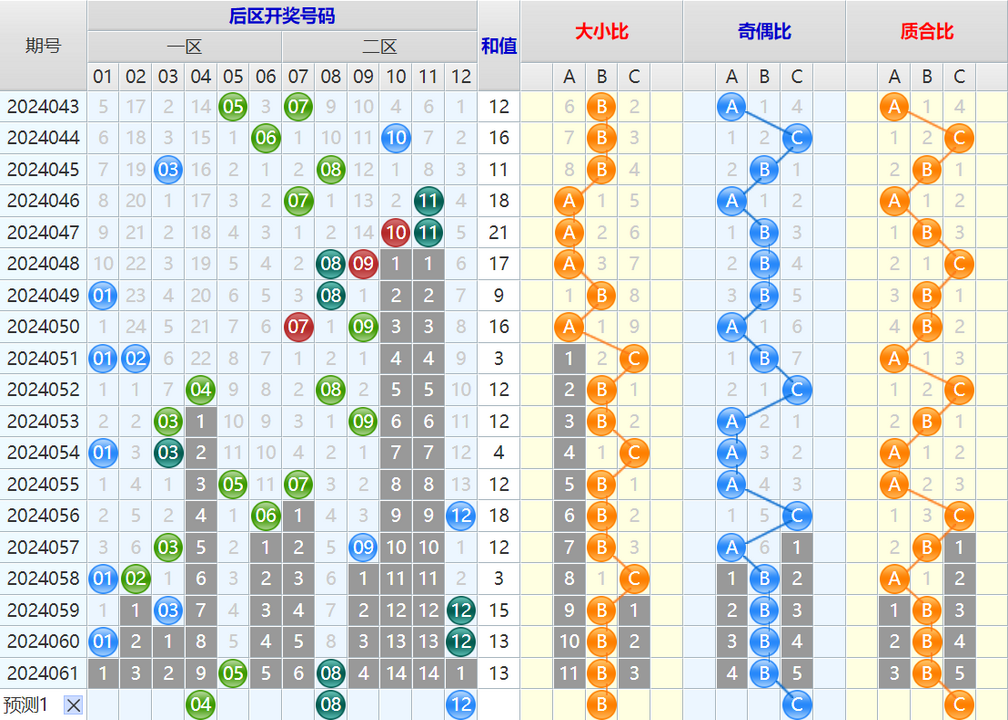Click 大小比 orange A ball in row 2024046
The image size is (1008, 720).
569,201
